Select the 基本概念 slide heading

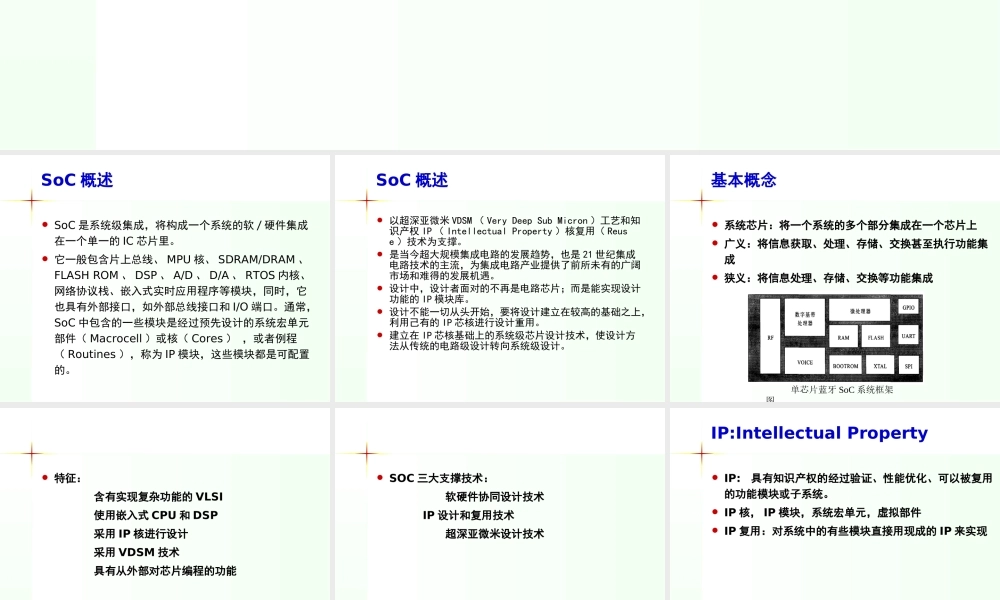pos(747,180)
